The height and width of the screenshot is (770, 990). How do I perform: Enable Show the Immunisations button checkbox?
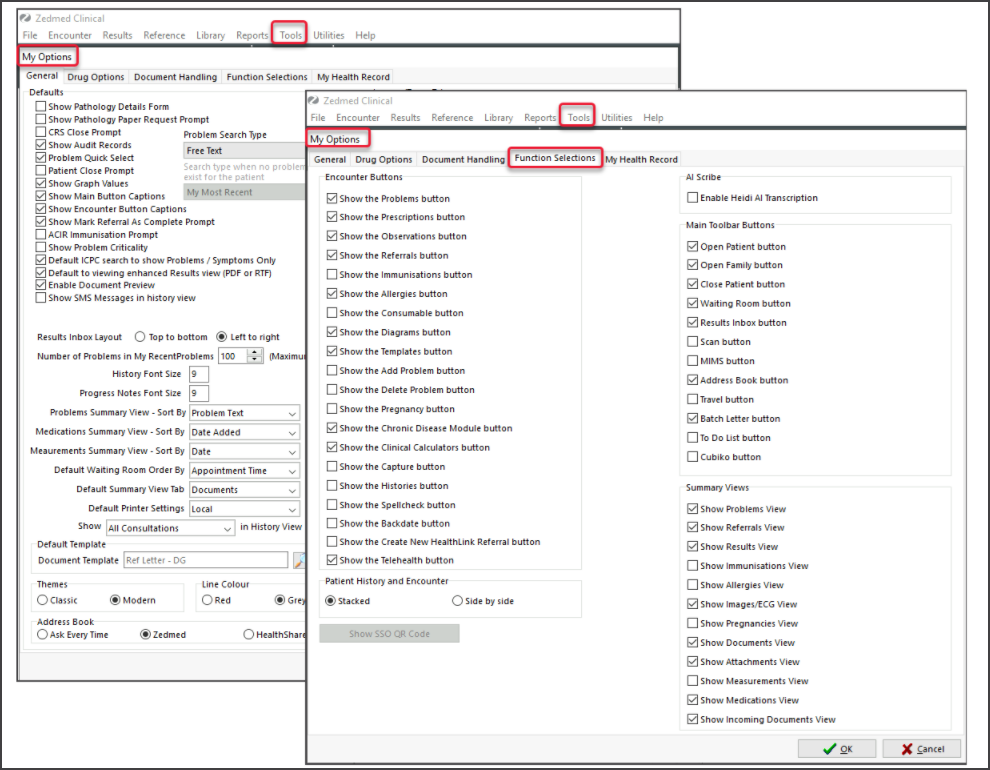332,275
